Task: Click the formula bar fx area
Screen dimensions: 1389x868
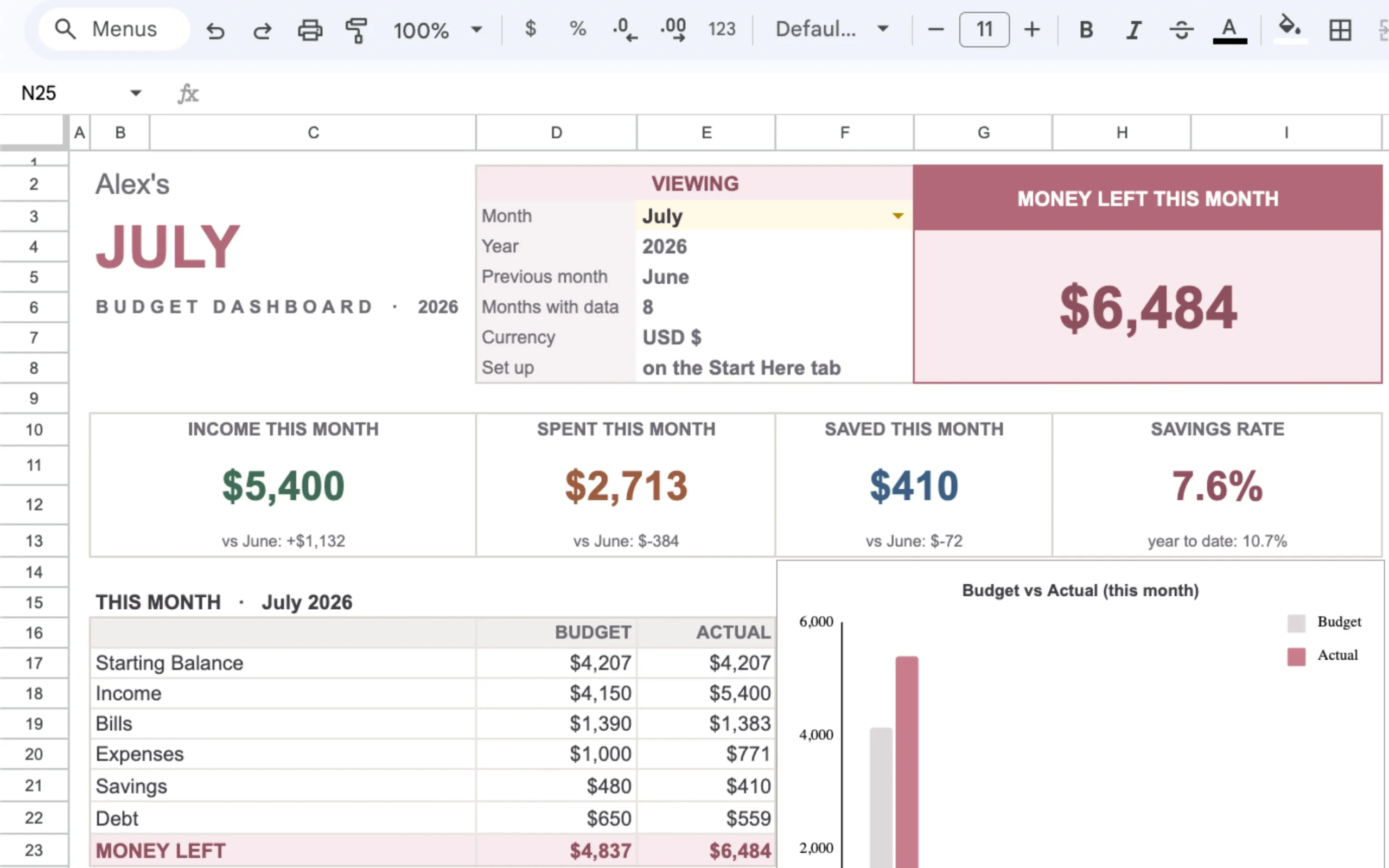Action: pyautogui.click(x=188, y=93)
